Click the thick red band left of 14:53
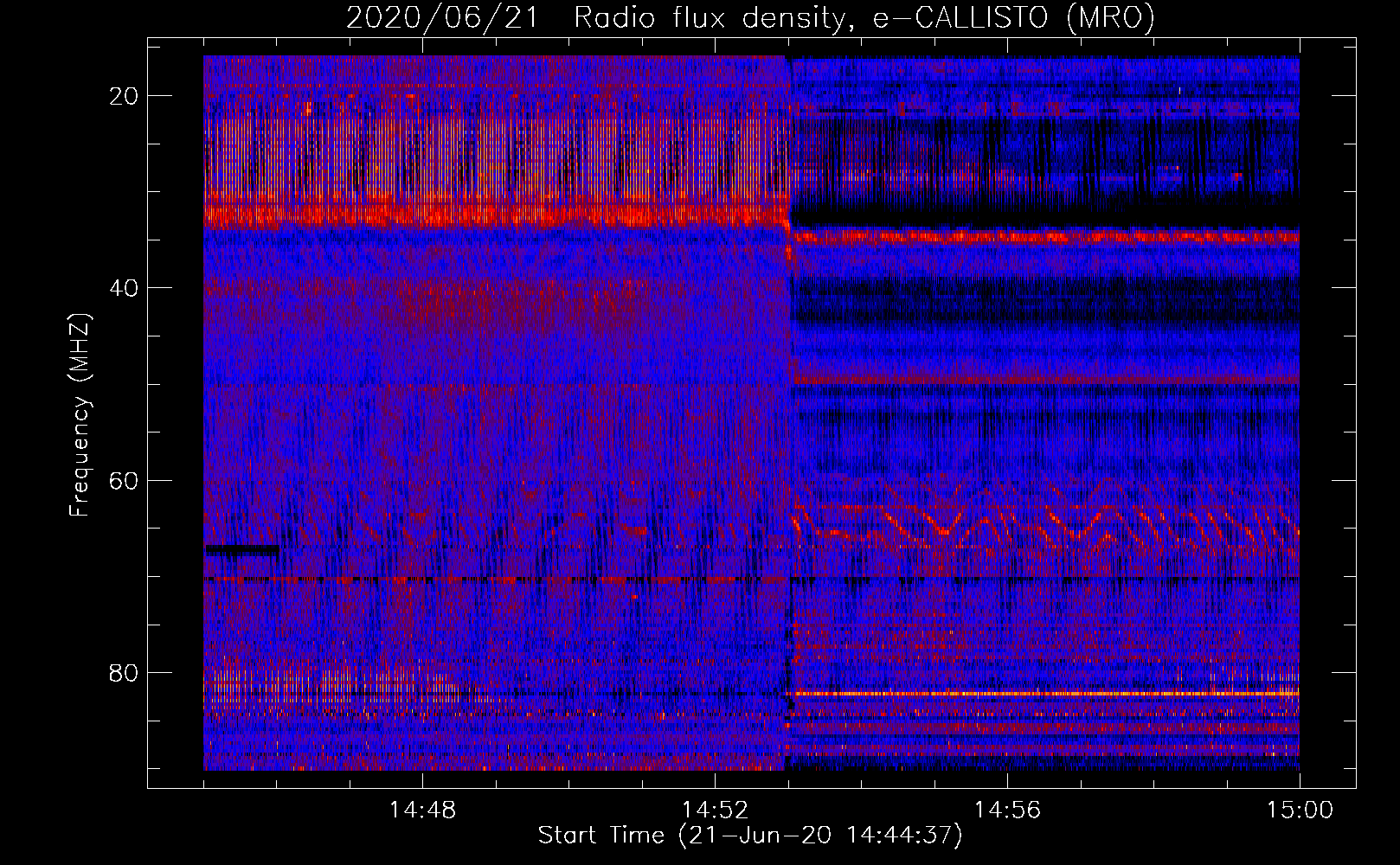The height and width of the screenshot is (865, 1400). pyautogui.click(x=493, y=213)
